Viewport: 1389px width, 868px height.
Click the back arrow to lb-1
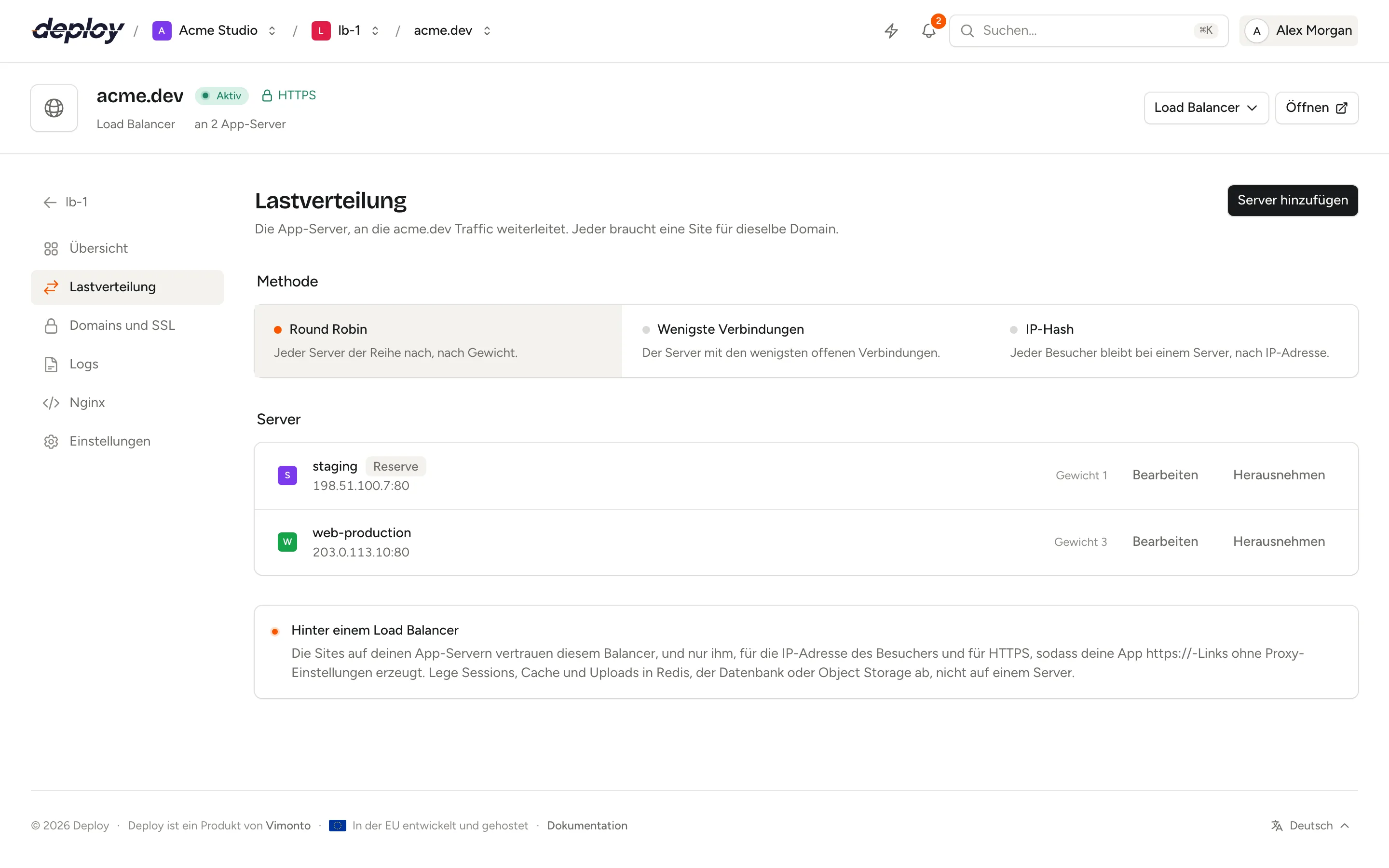coord(50,202)
